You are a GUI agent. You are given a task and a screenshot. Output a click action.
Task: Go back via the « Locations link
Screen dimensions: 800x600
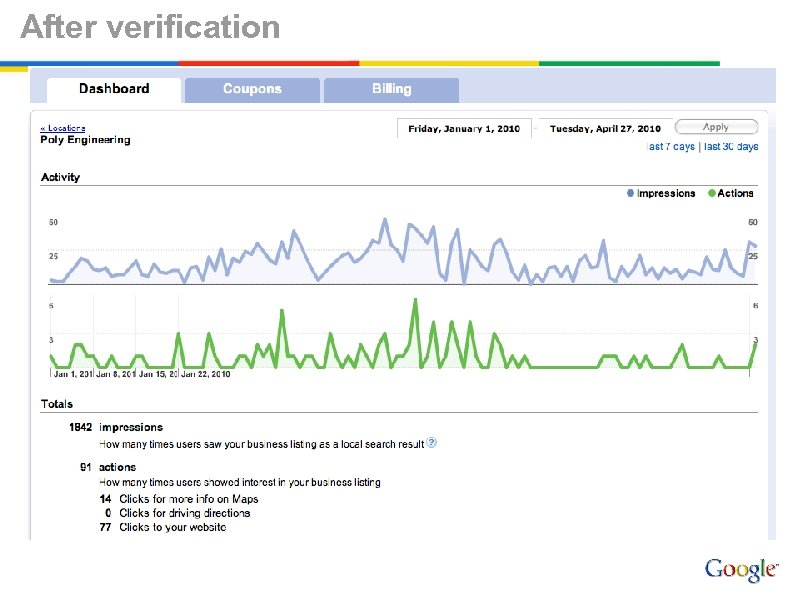(63, 127)
